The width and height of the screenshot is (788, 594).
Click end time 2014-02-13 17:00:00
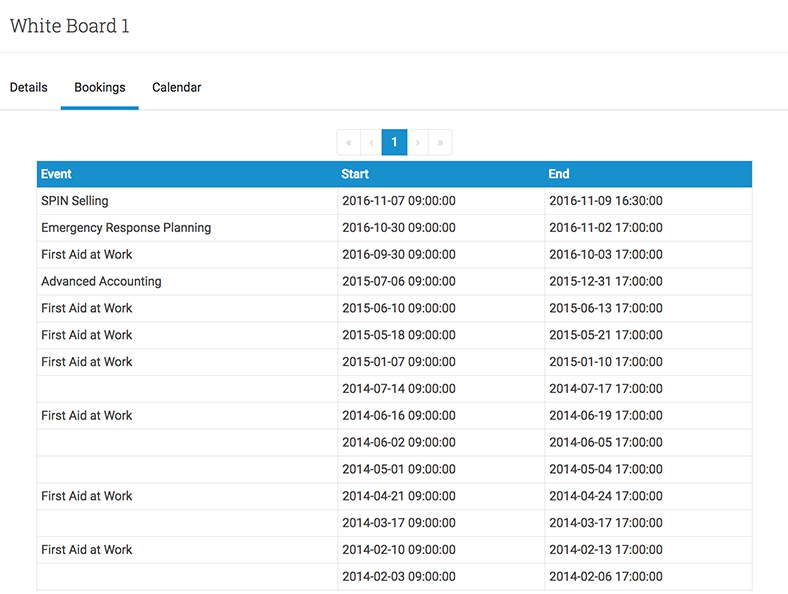[606, 550]
